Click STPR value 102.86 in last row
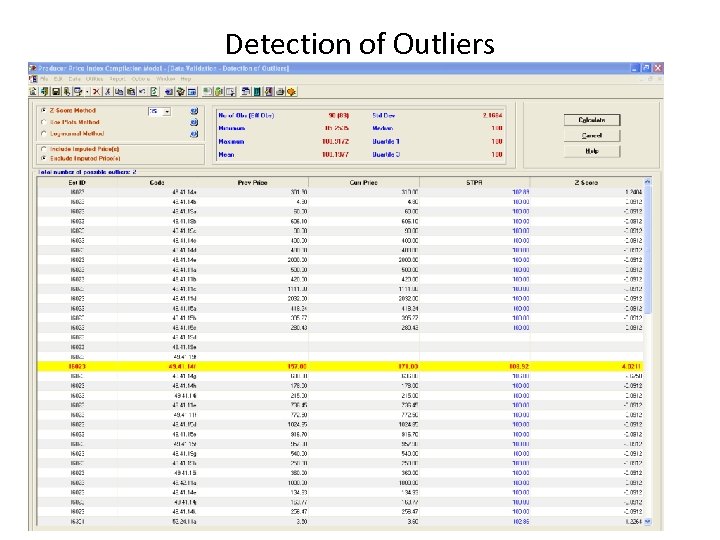The height and width of the screenshot is (540, 720). coord(521,522)
